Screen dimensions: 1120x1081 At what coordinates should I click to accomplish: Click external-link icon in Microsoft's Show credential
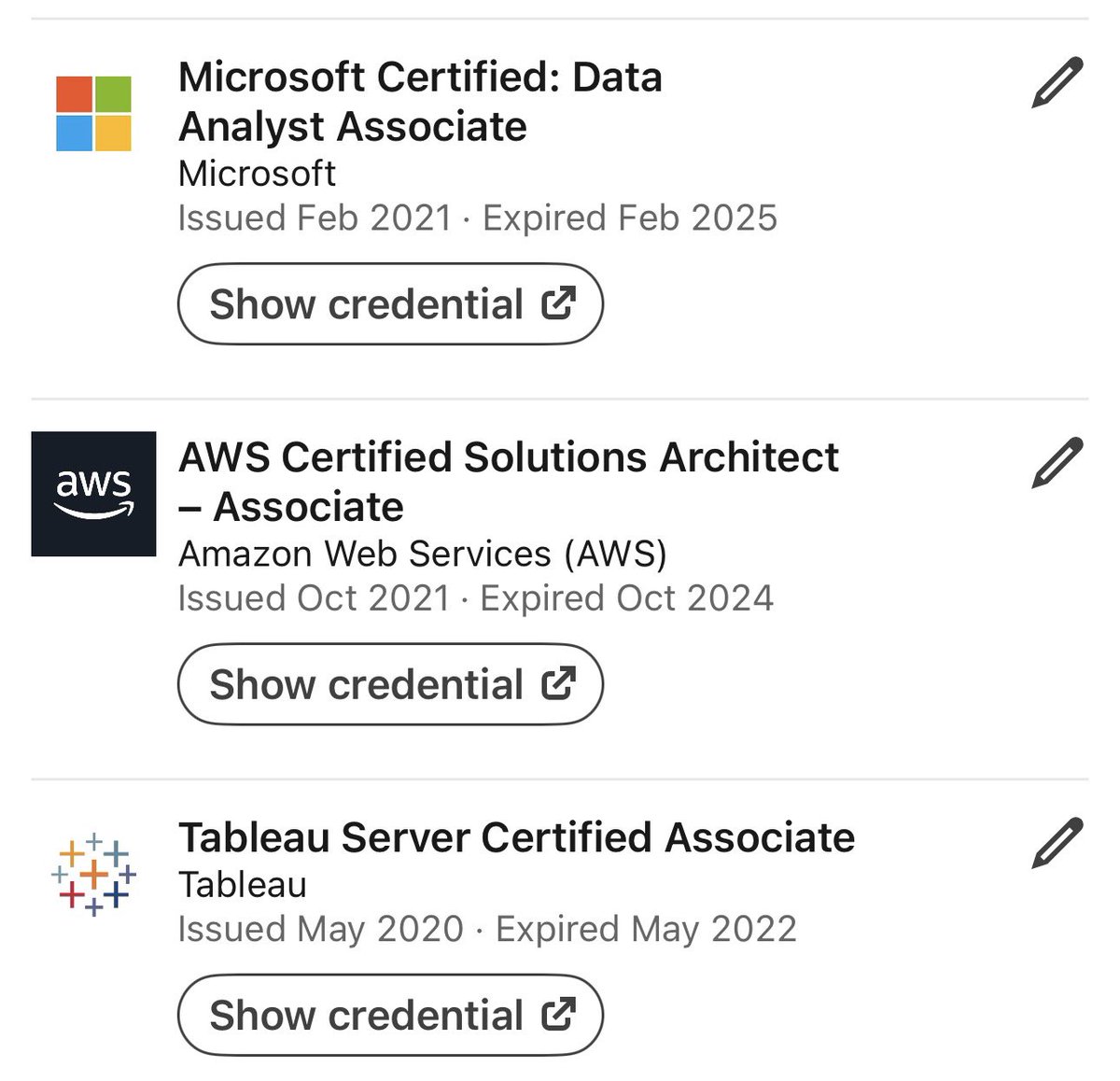tap(558, 303)
